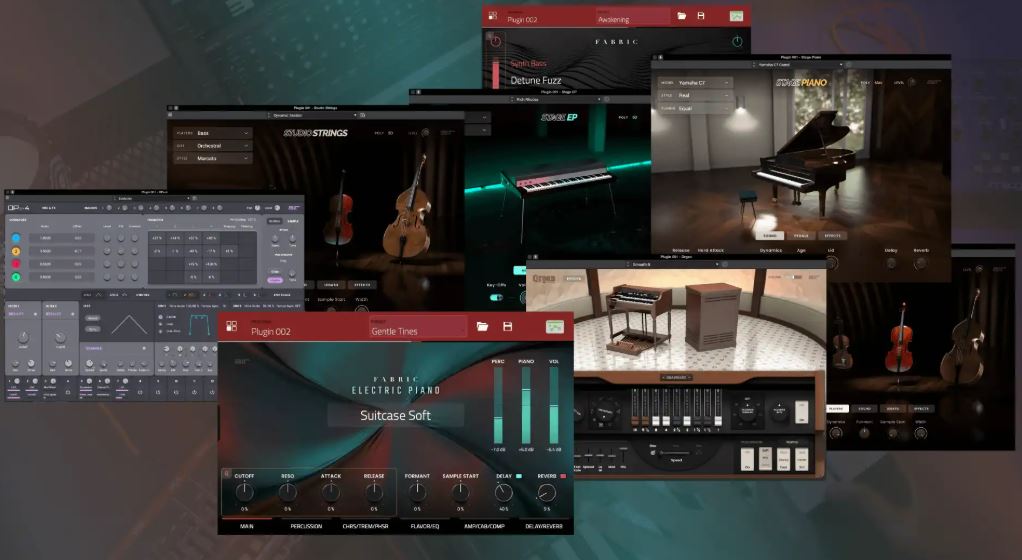Click the CUTOFF knob in Fabric Electric Piano
Viewport: 1022px width, 560px height.
pyautogui.click(x=244, y=492)
